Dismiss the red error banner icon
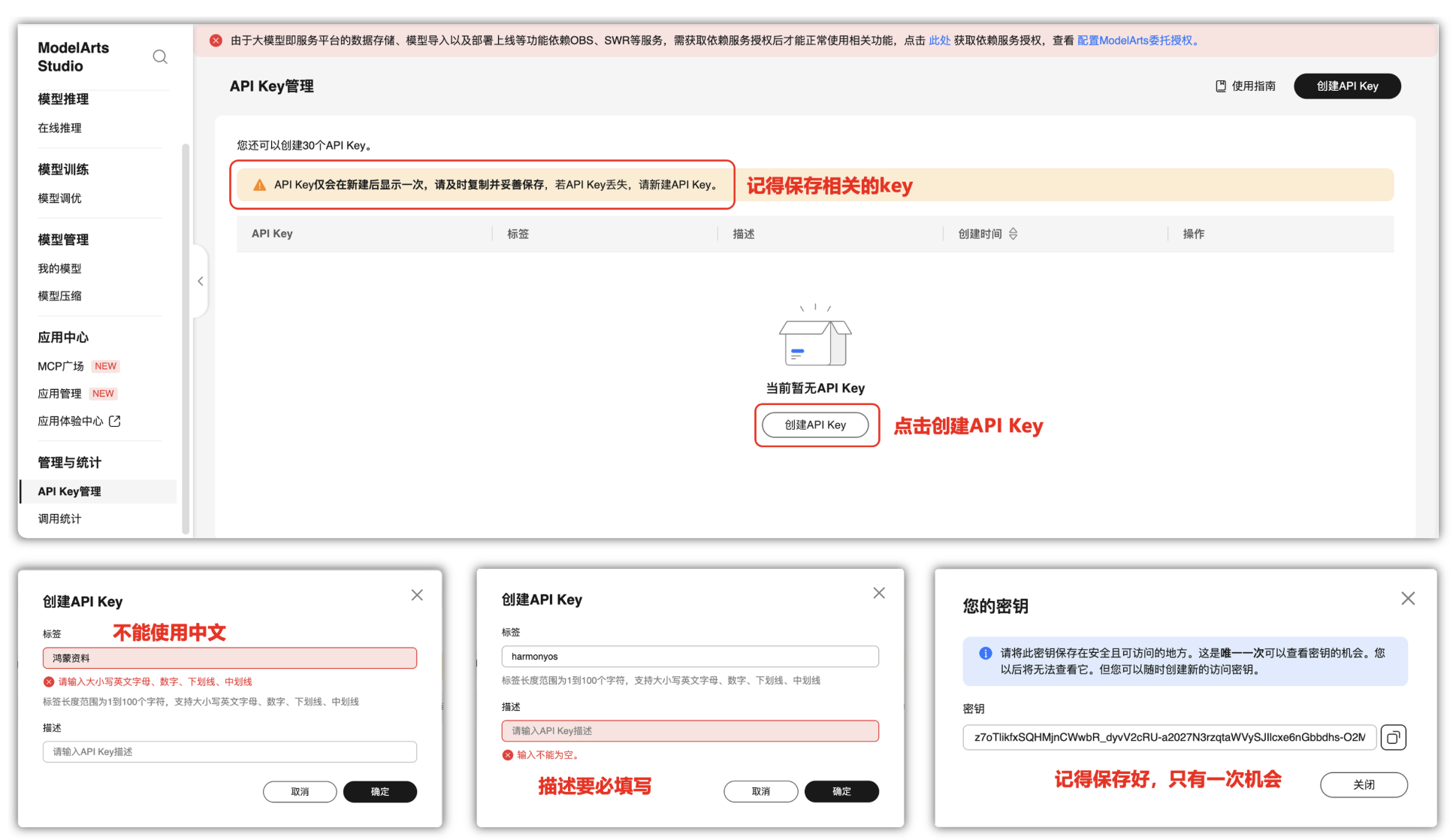The height and width of the screenshot is (840, 1456). coord(216,41)
